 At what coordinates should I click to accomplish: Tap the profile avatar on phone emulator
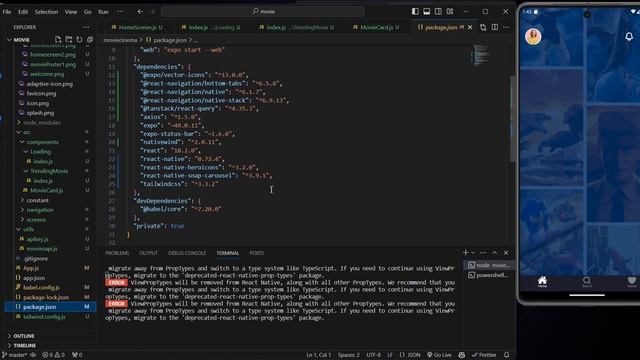[x=533, y=36]
